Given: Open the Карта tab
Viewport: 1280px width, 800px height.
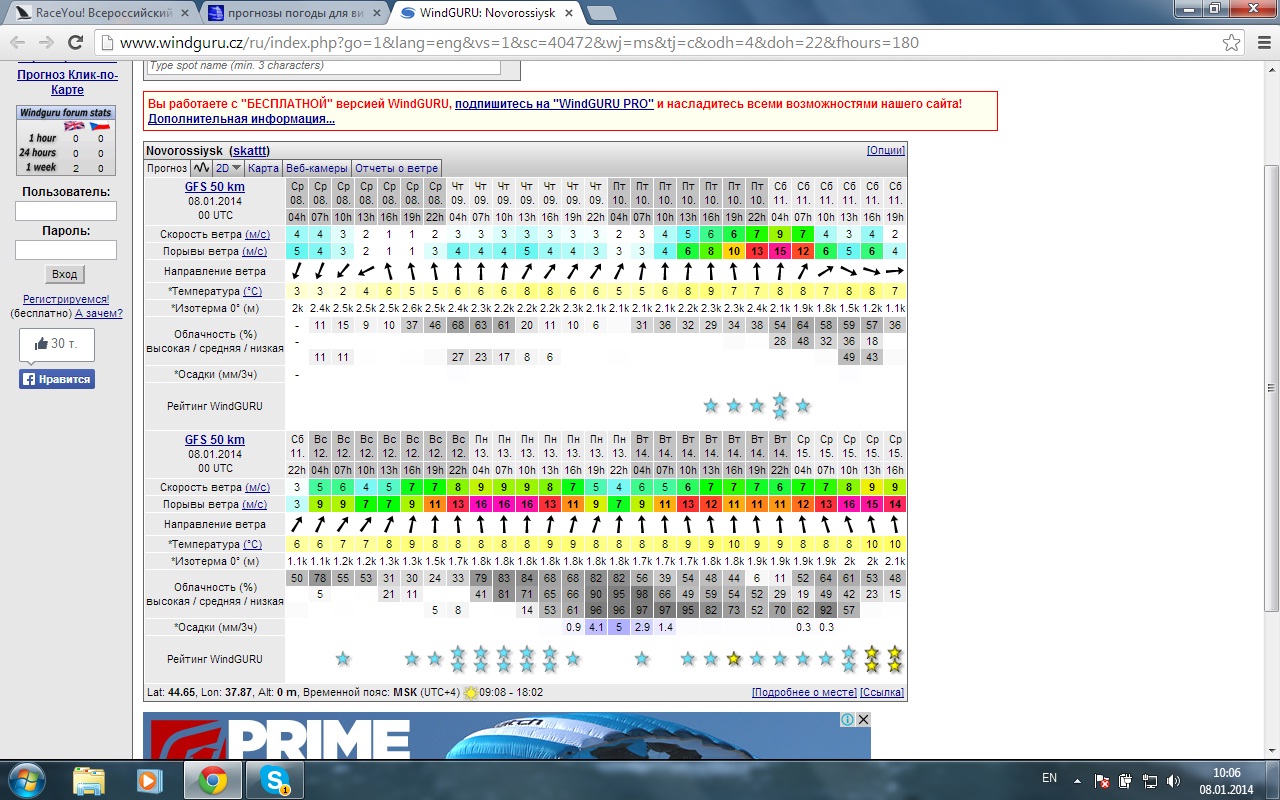Looking at the screenshot, I should (263, 168).
